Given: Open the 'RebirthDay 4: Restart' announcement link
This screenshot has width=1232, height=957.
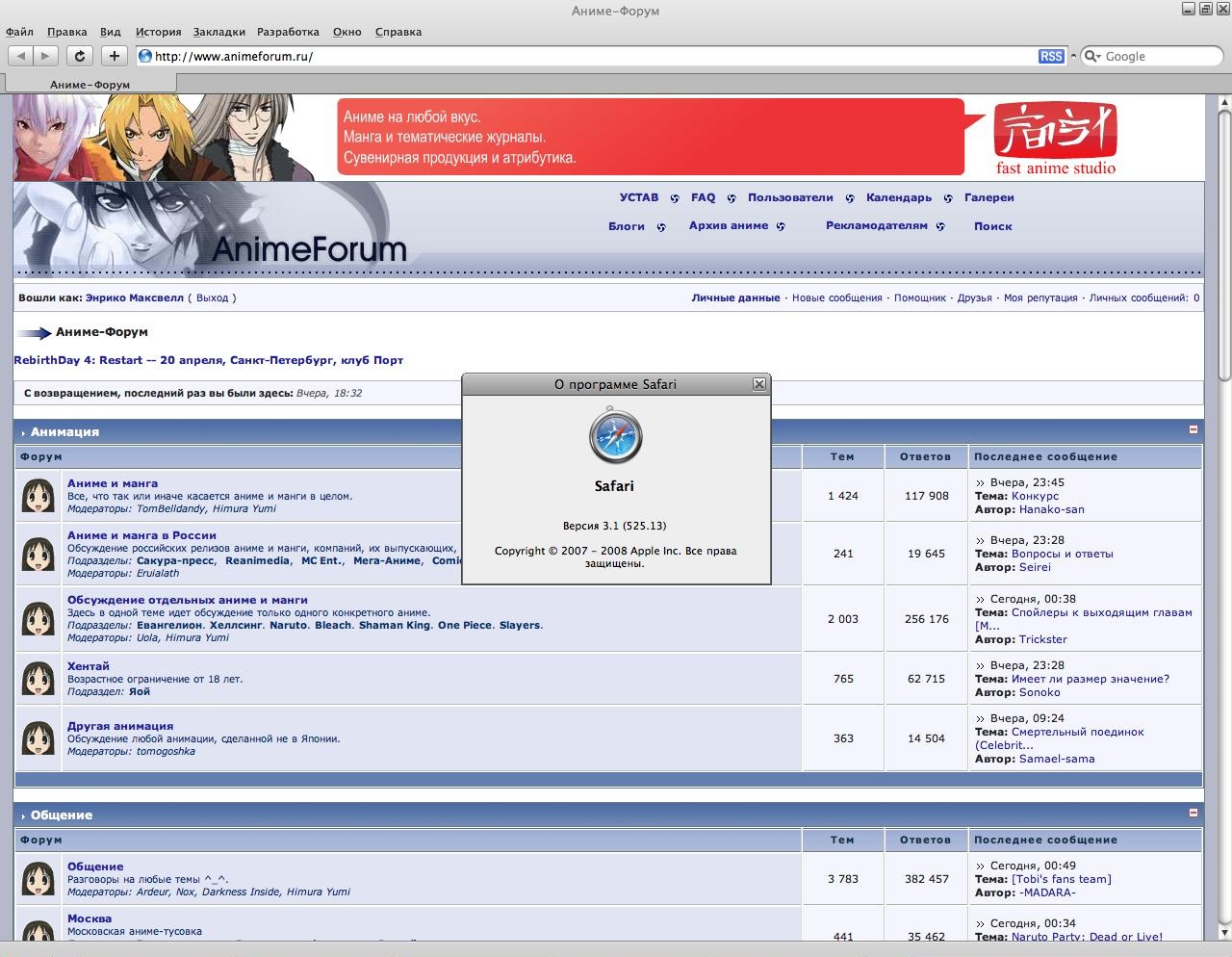Looking at the screenshot, I should click(209, 360).
